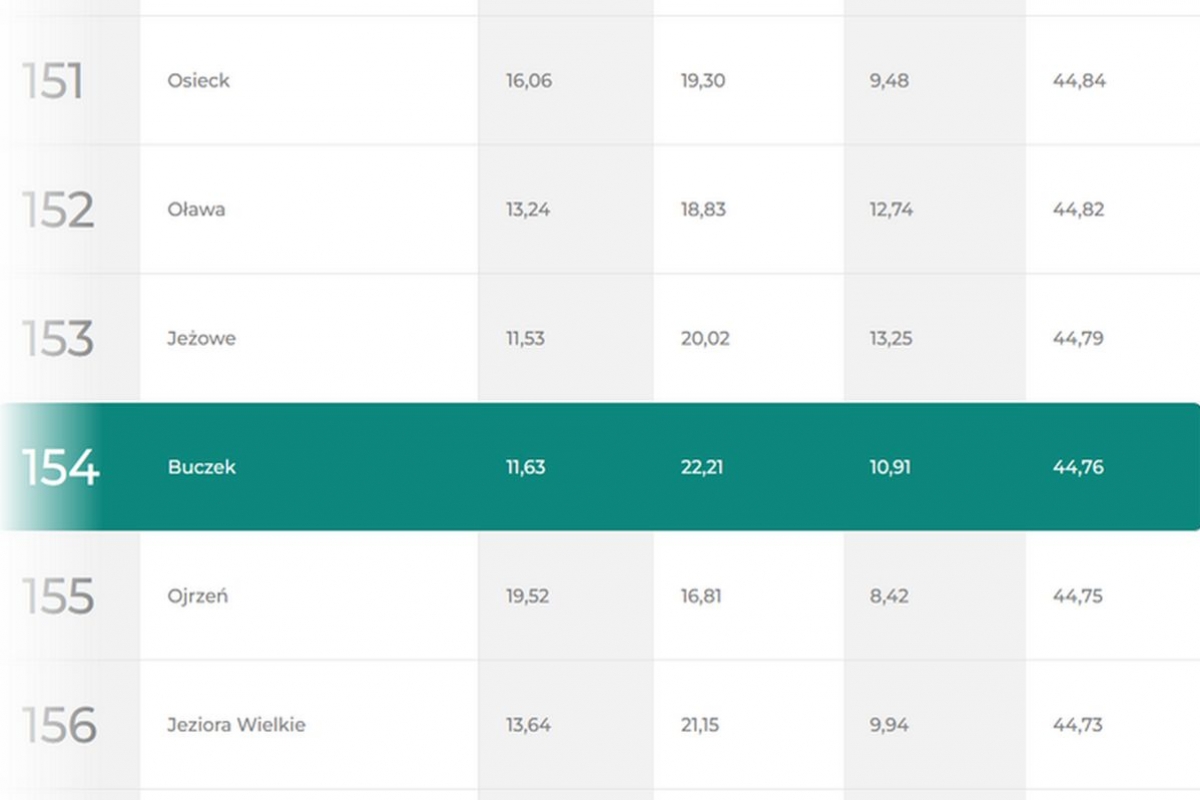Screen dimensions: 1200x800
Task: Click the 22,21 value in Buczek row
Action: tap(702, 467)
